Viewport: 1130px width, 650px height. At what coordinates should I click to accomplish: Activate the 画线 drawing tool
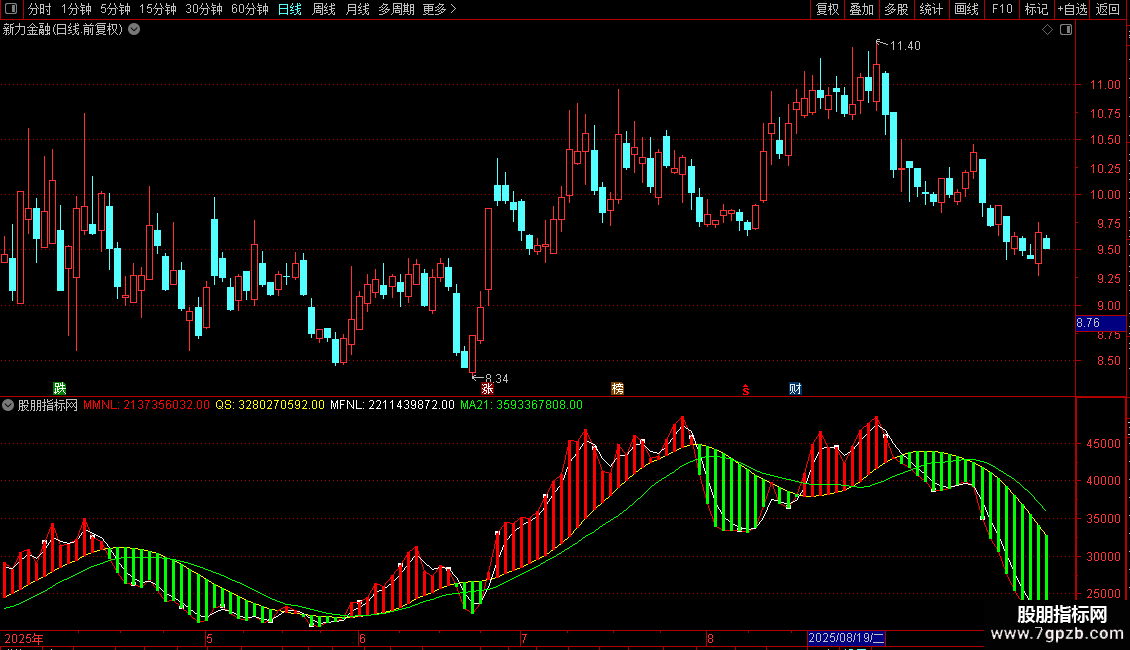coord(966,9)
